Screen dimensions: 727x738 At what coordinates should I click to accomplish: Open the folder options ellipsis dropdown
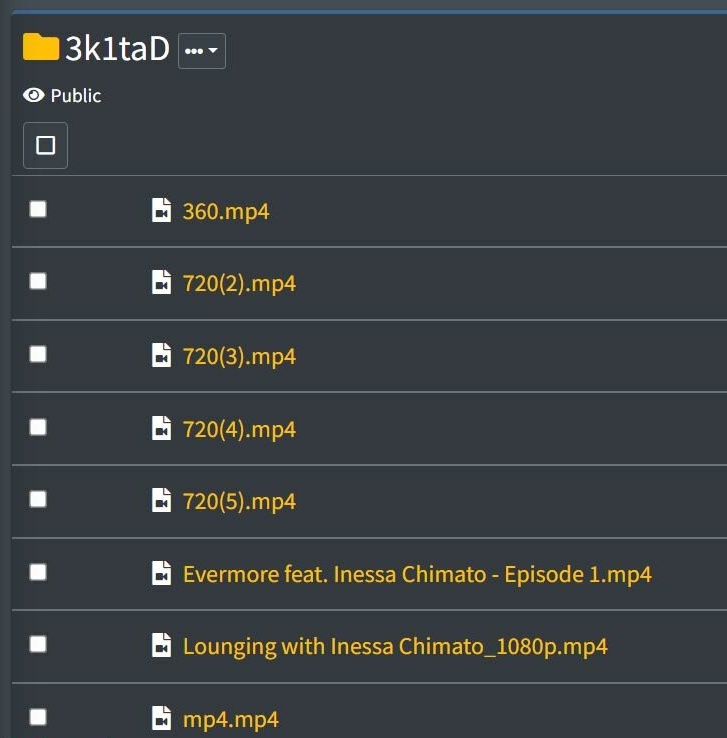click(202, 51)
